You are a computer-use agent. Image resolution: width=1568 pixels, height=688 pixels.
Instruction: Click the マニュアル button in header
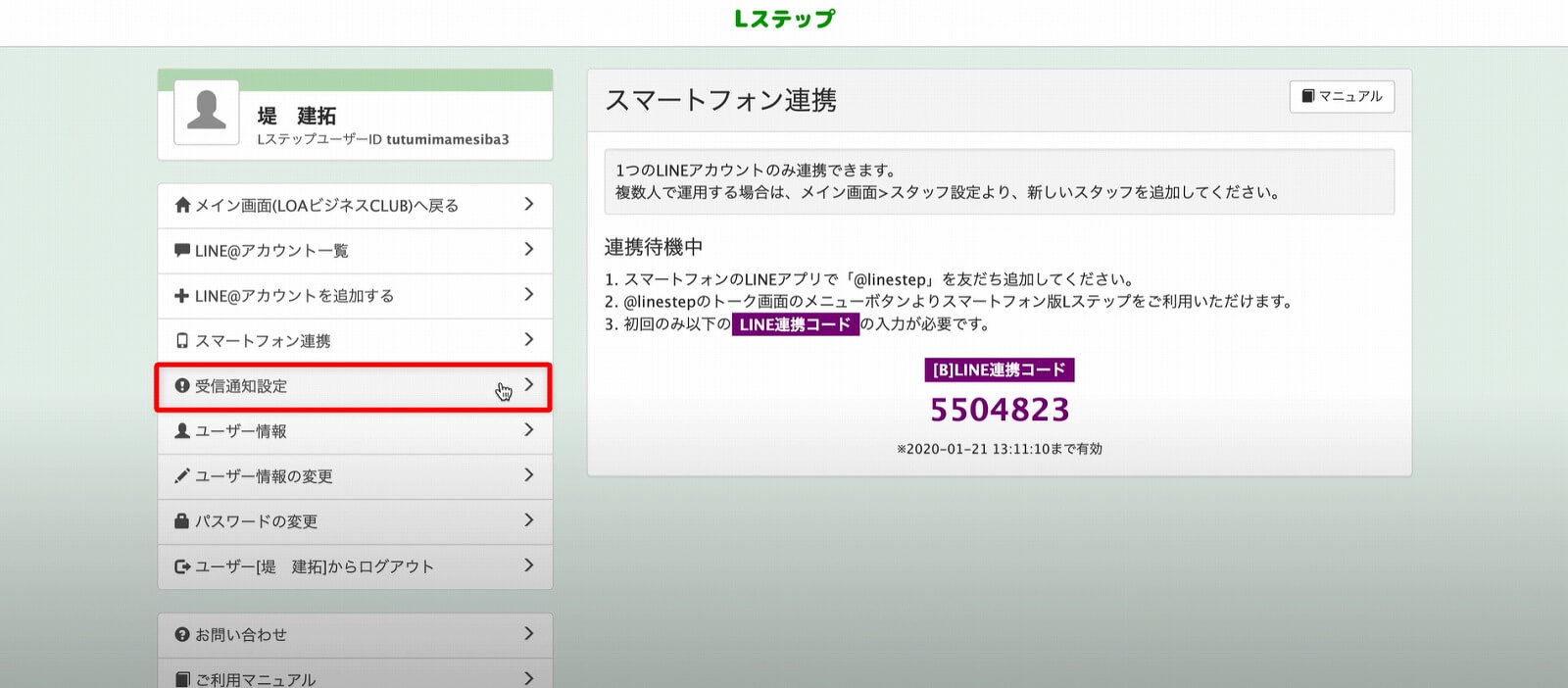(1342, 96)
